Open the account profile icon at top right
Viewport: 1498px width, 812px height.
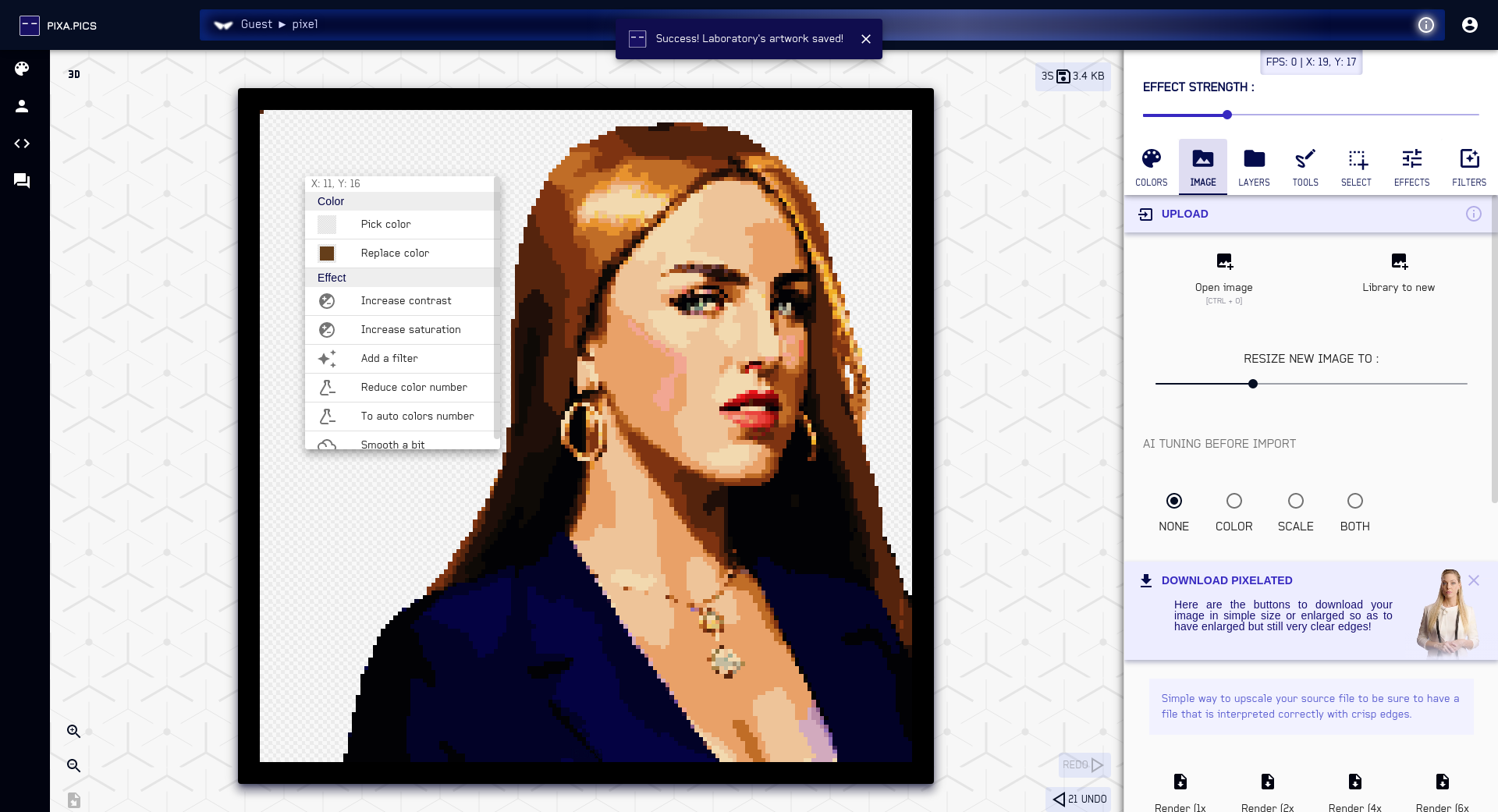1469,25
